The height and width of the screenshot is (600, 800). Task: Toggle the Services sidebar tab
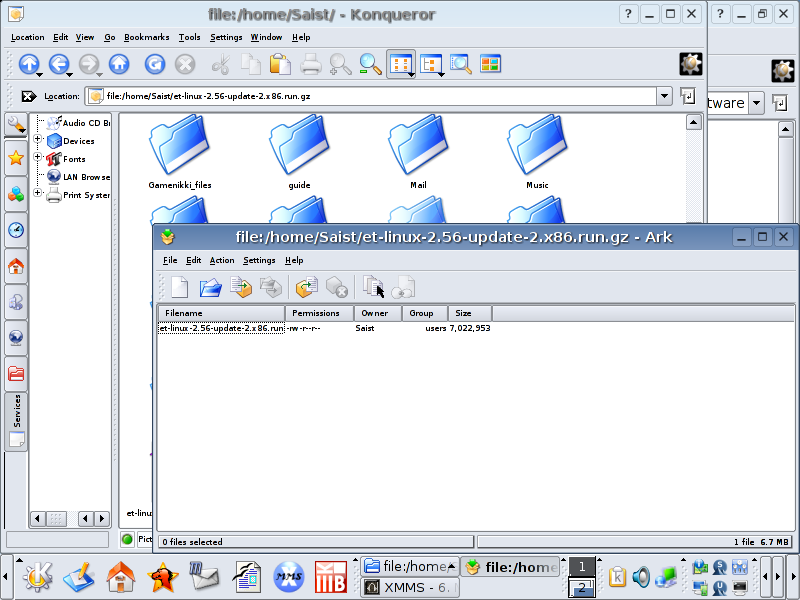click(16, 410)
